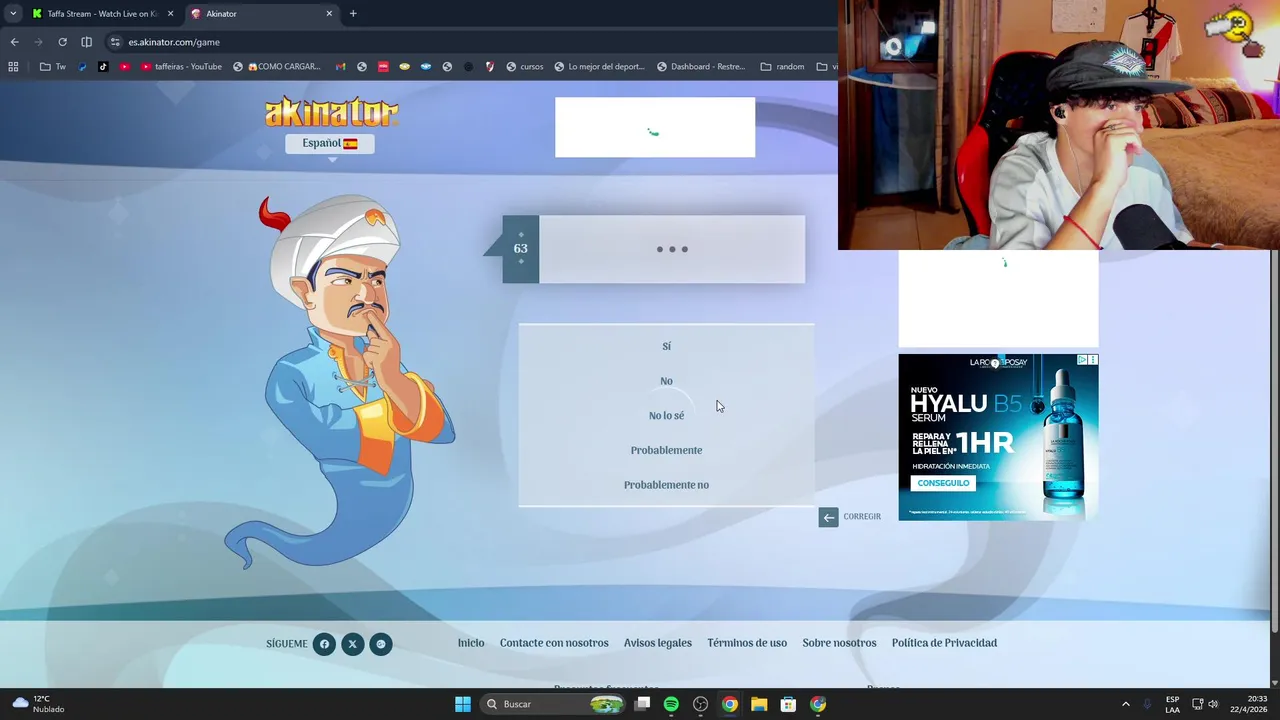This screenshot has width=1280, height=720.
Task: Open the Gmail bookmark icon
Action: [x=340, y=67]
